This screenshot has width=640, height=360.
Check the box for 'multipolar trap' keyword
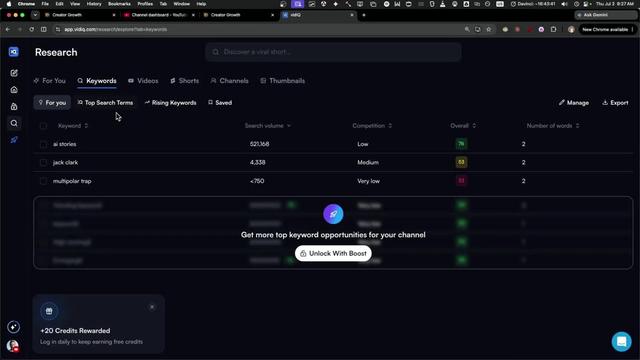point(43,181)
